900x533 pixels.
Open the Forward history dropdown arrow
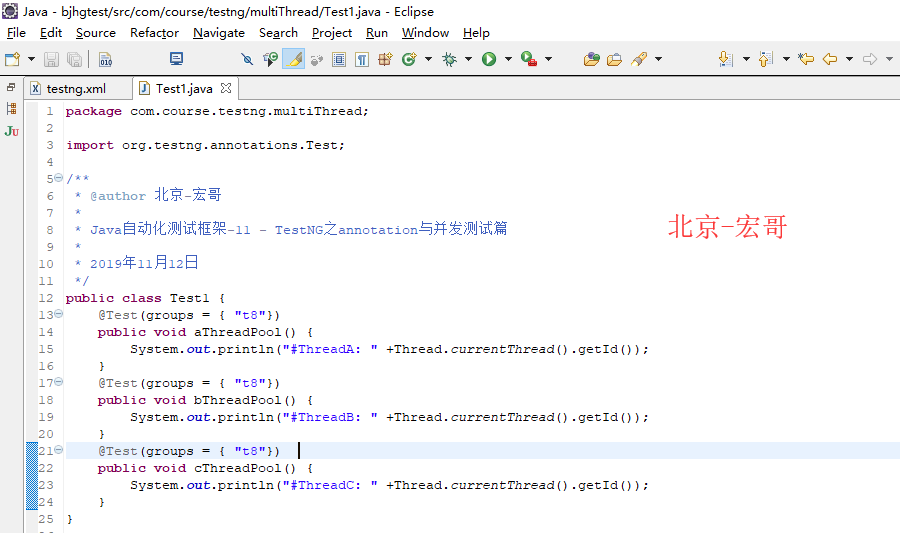tap(890, 59)
